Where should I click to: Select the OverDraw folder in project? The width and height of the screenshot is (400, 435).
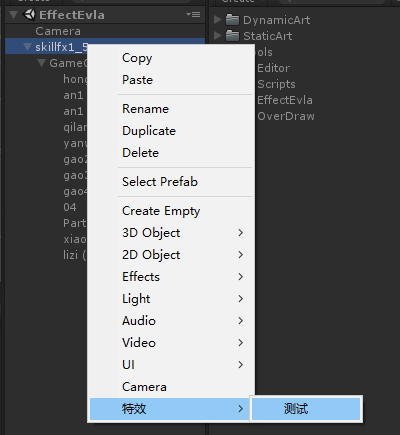tap(286, 116)
